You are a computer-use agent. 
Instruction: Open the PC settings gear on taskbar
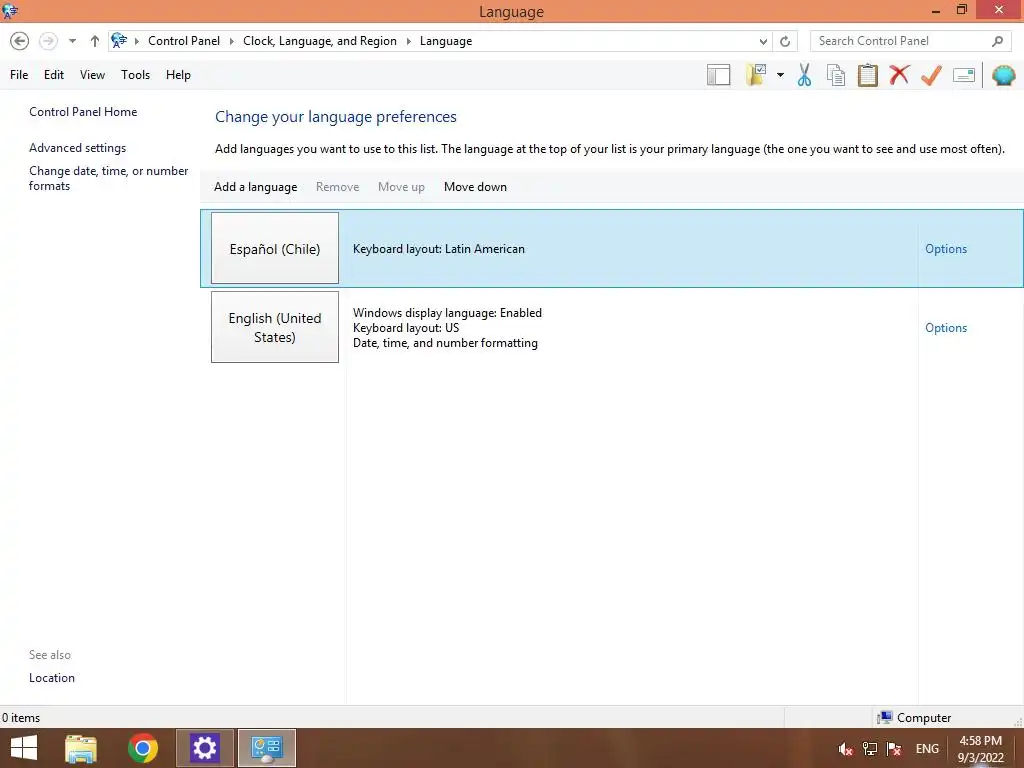coord(204,748)
